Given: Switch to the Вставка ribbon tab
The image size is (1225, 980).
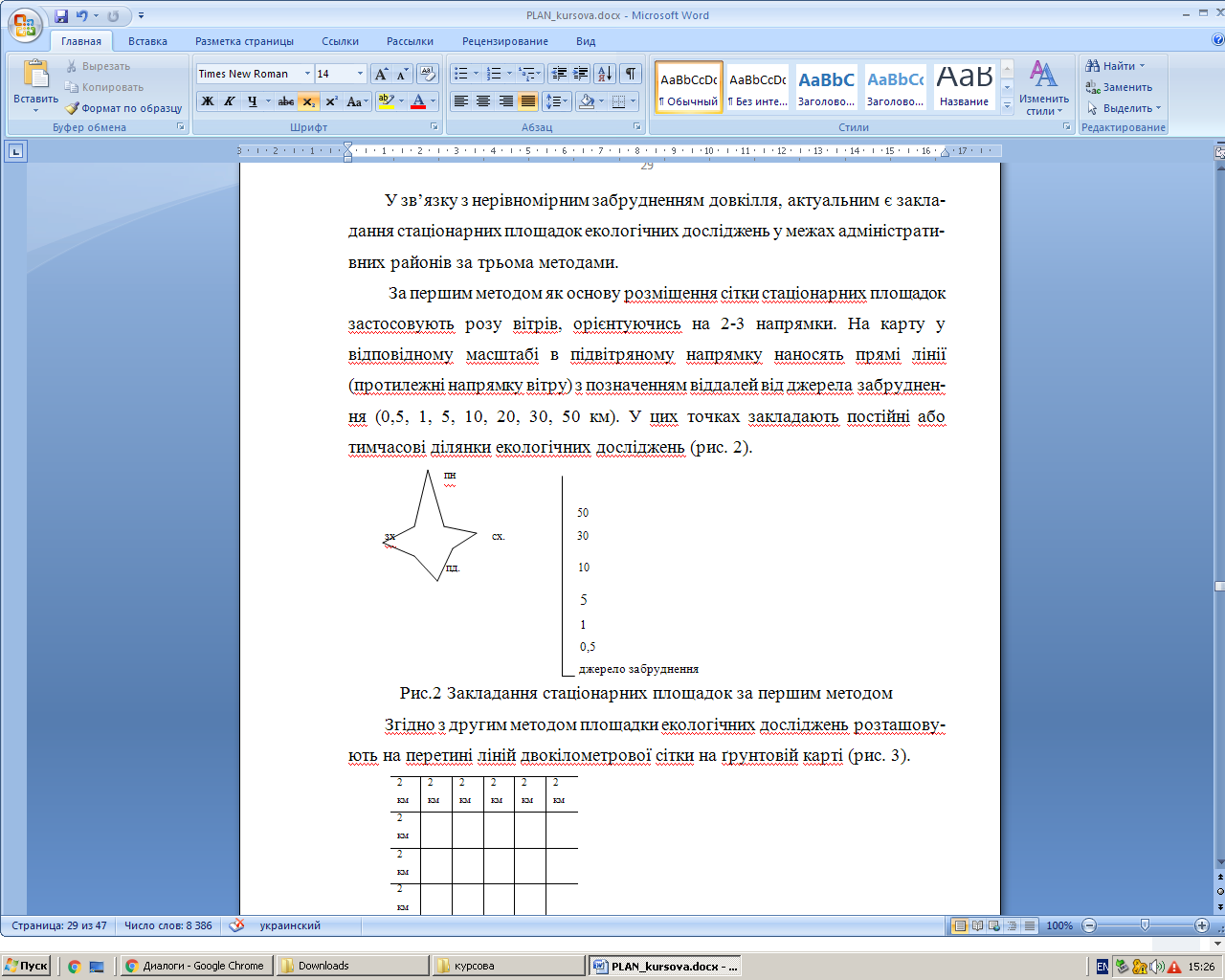Looking at the screenshot, I should tap(147, 41).
